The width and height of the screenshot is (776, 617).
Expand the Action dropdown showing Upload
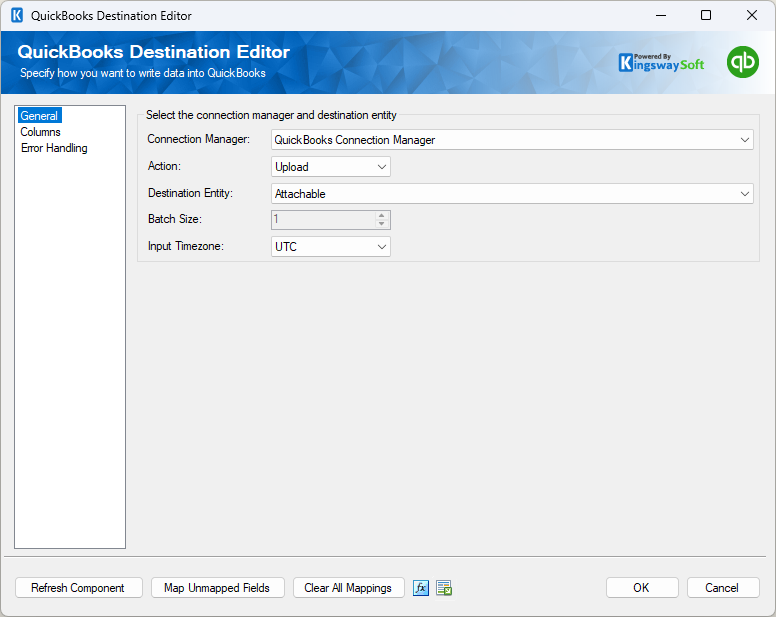[331, 167]
